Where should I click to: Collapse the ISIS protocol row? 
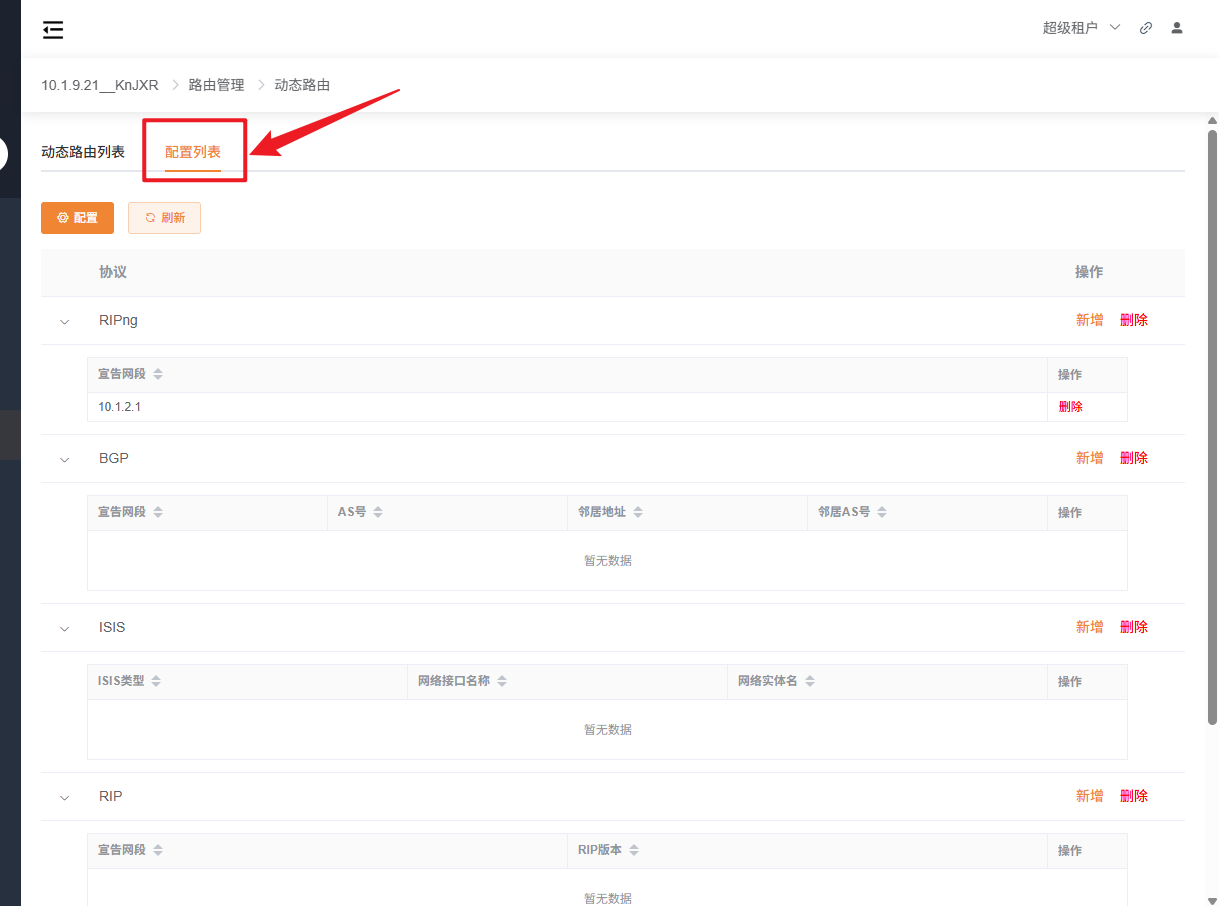(x=65, y=629)
